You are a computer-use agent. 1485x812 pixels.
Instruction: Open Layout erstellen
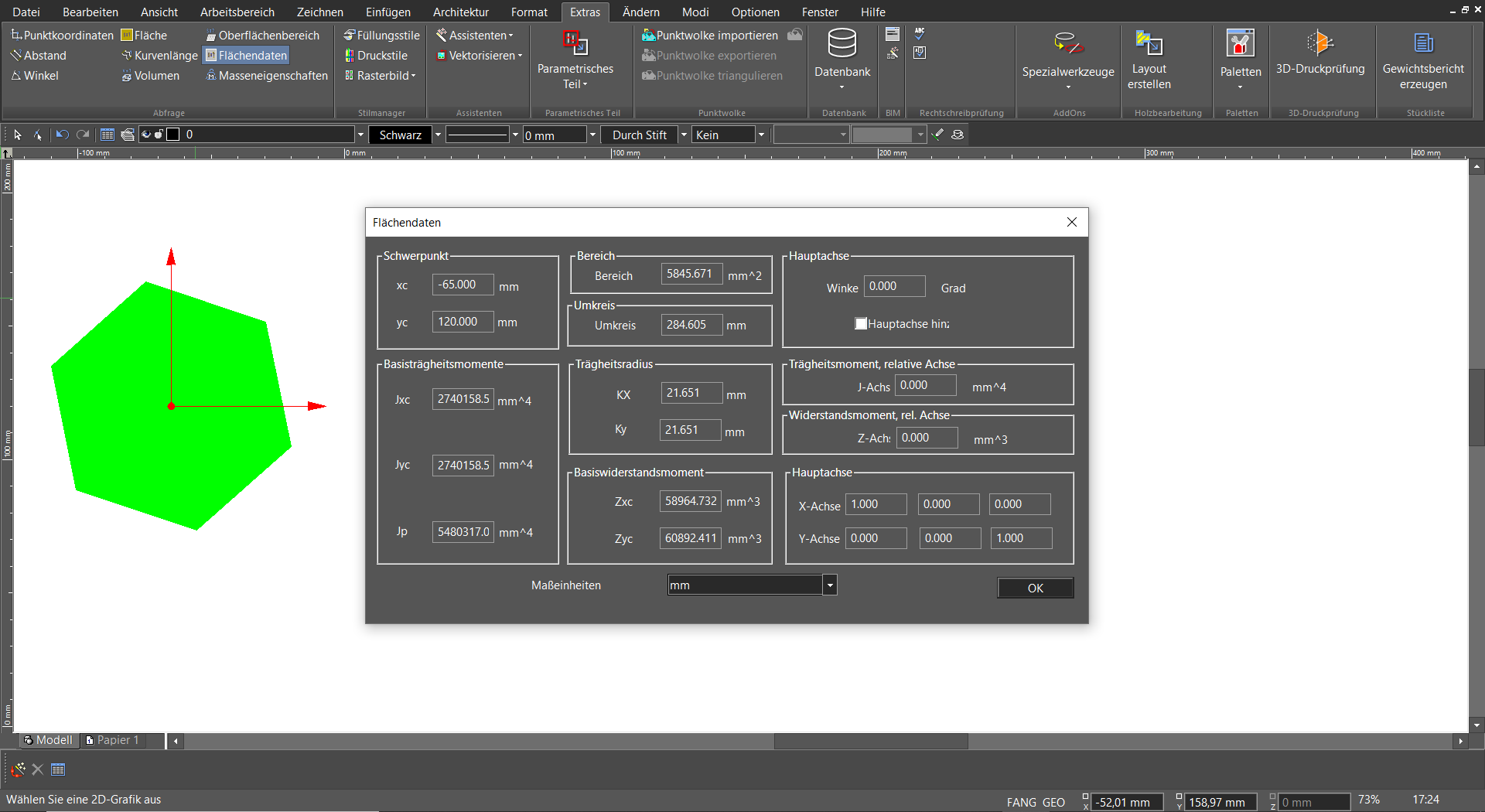1149,43
